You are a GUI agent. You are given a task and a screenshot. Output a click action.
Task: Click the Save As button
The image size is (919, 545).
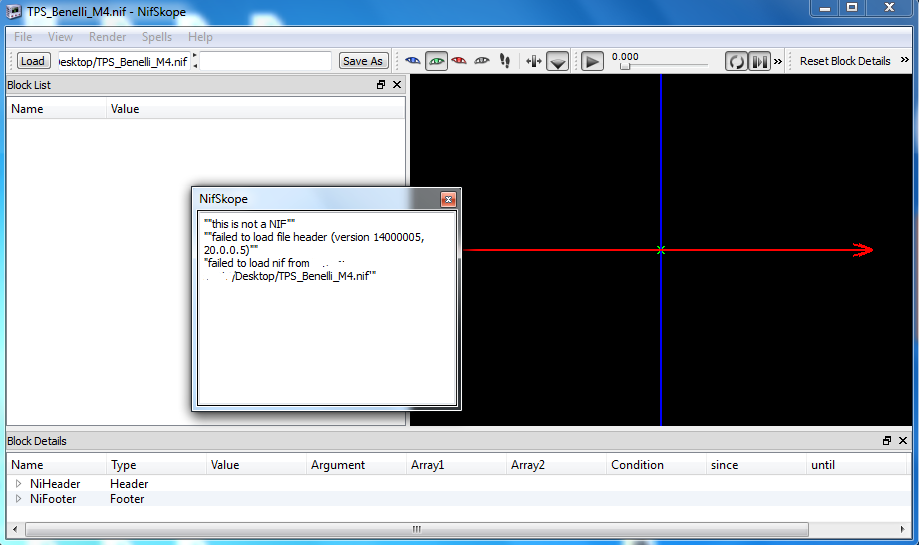pyautogui.click(x=363, y=61)
